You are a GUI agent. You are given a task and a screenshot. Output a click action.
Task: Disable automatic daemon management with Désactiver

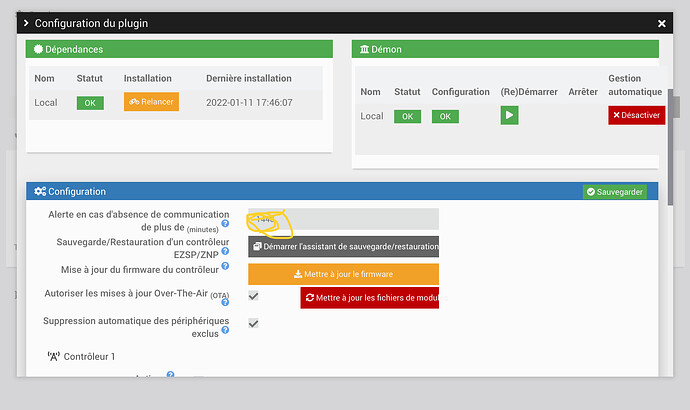click(x=637, y=115)
